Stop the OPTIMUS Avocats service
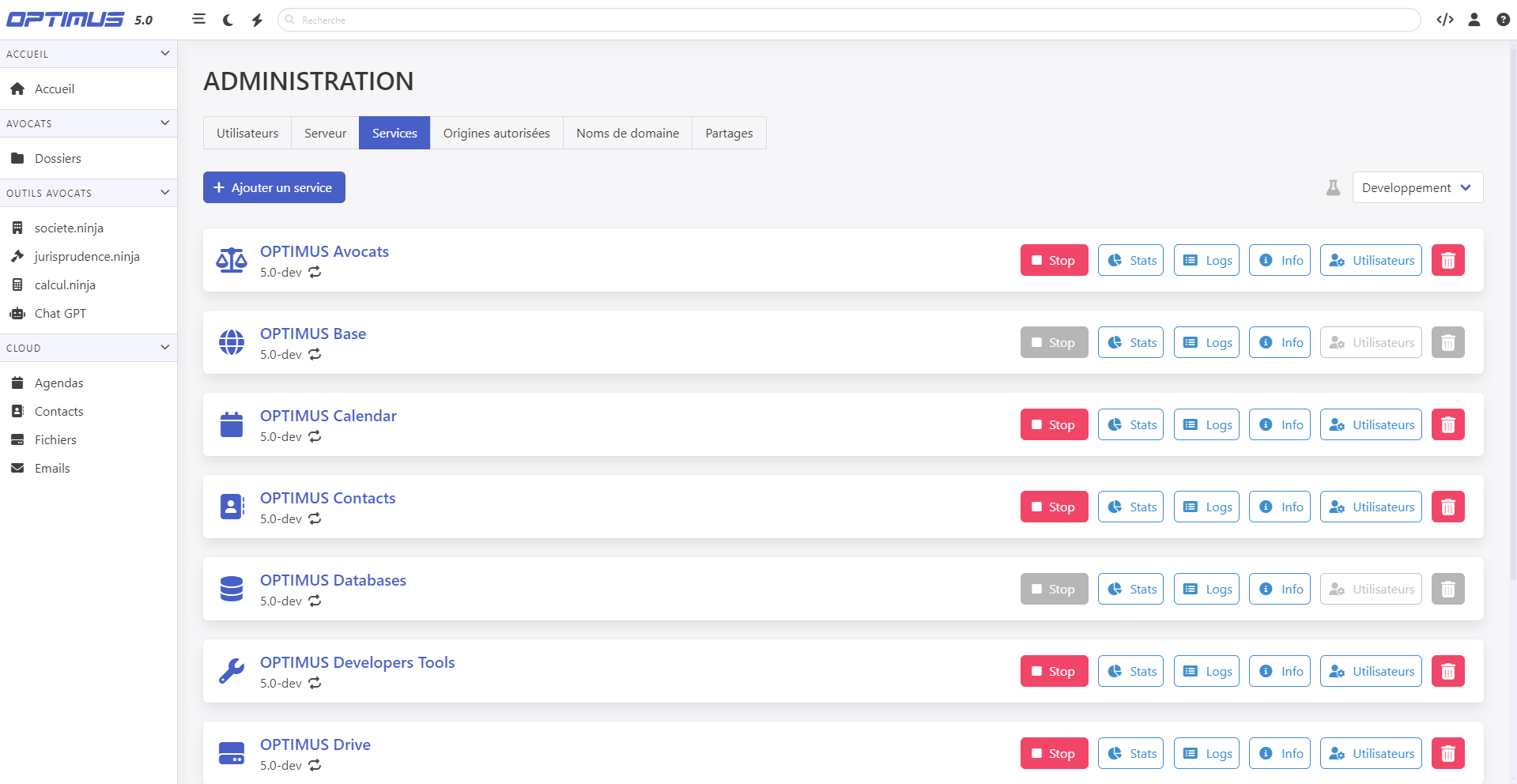The height and width of the screenshot is (784, 1517). click(x=1054, y=260)
